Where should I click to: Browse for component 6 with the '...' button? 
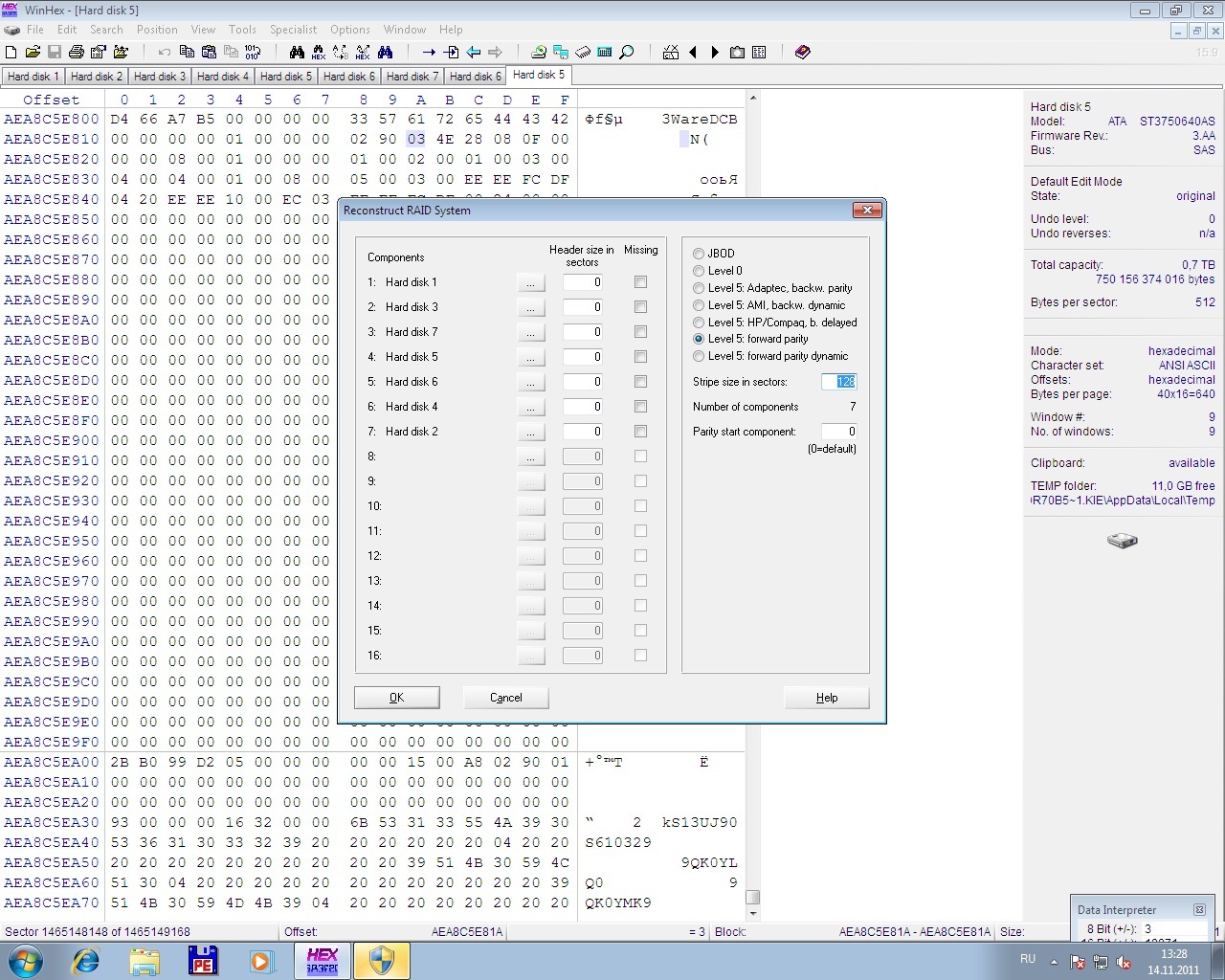coord(530,407)
